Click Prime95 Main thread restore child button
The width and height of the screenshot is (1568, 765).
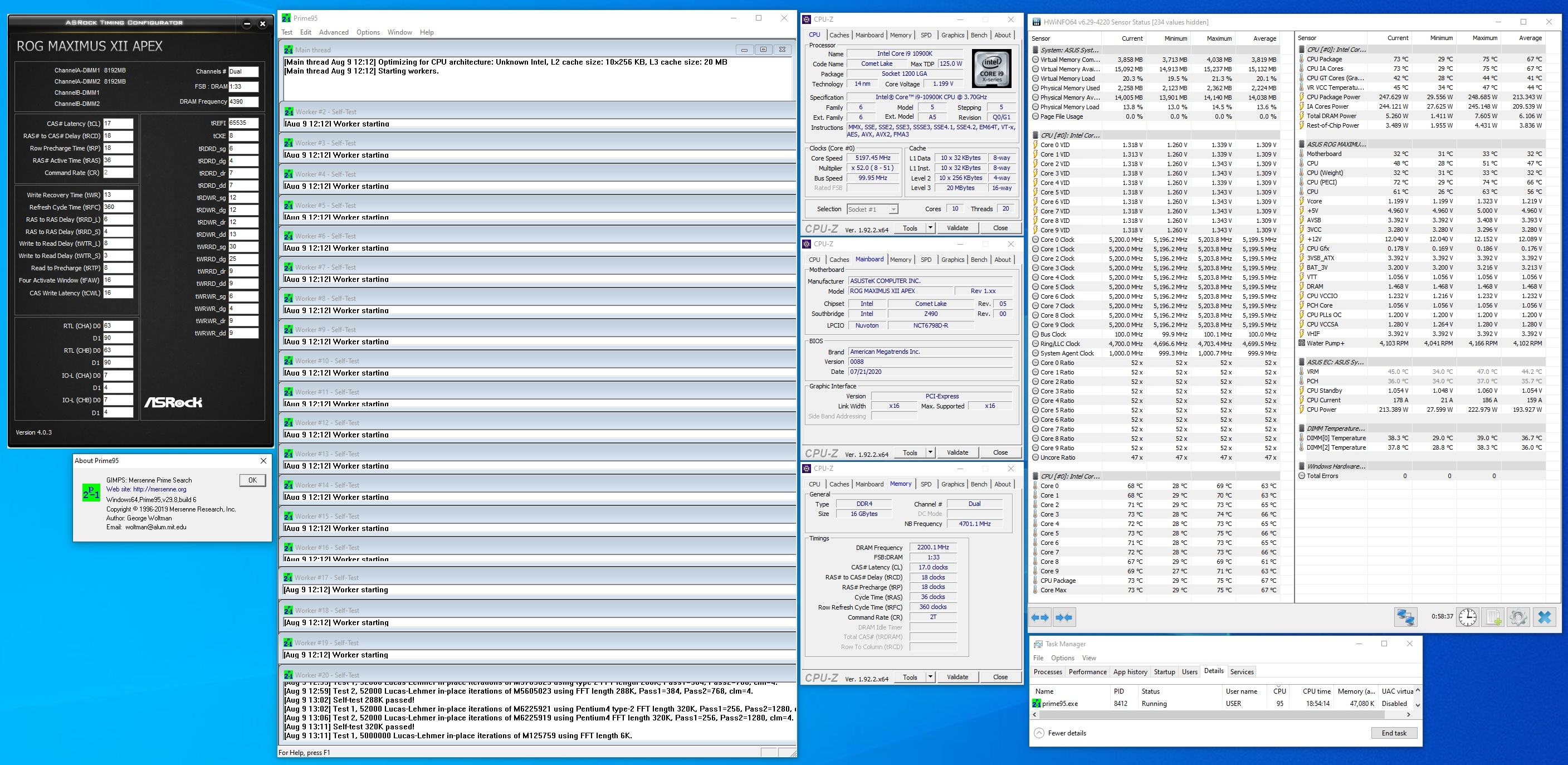point(763,50)
